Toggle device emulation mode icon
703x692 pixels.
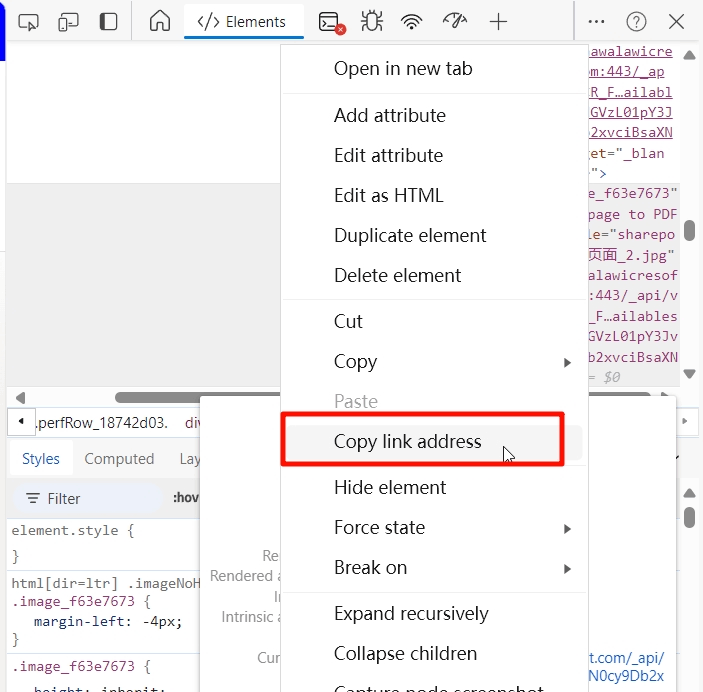(x=68, y=22)
